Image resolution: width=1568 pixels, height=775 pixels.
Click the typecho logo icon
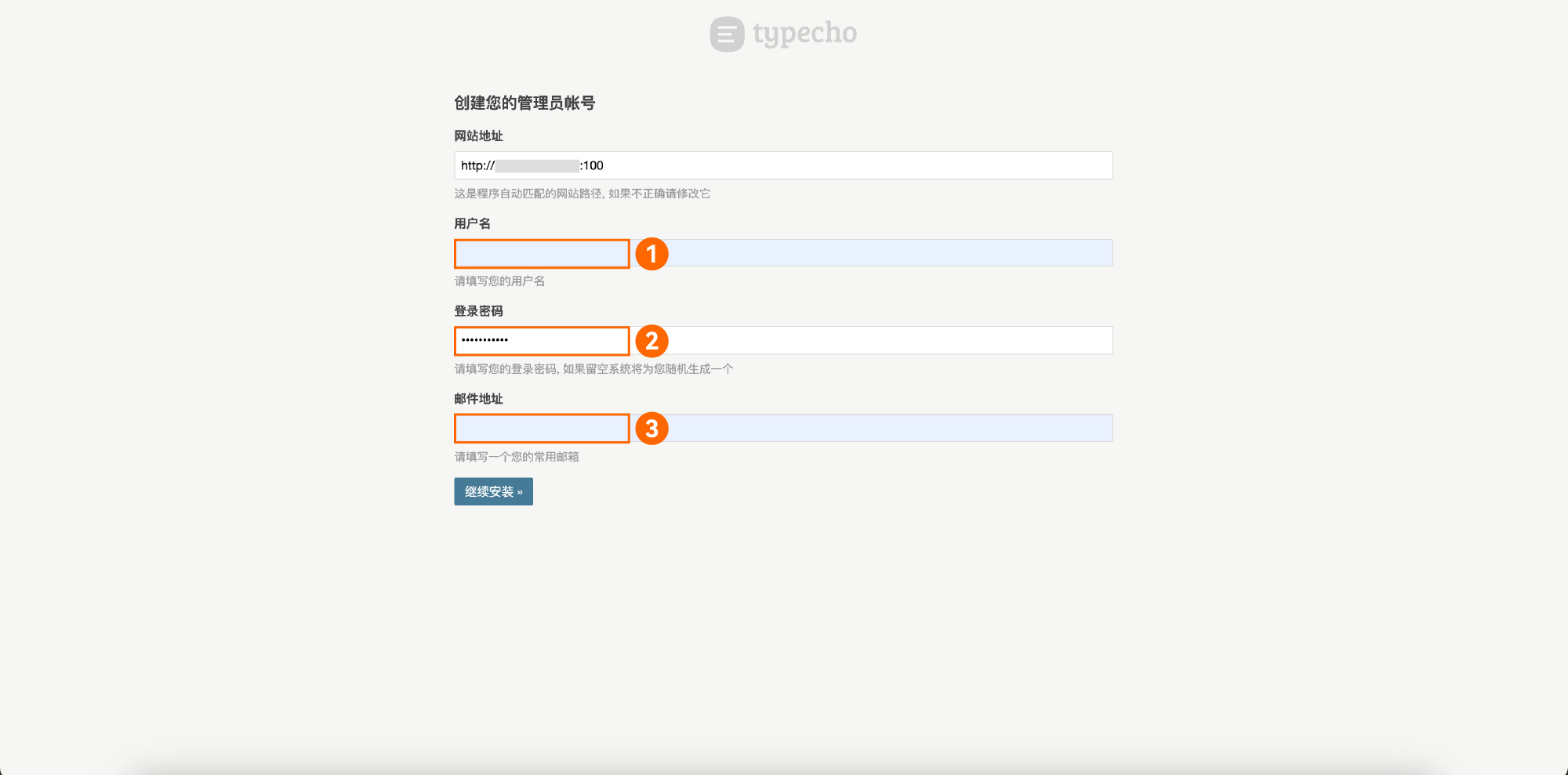click(x=727, y=34)
